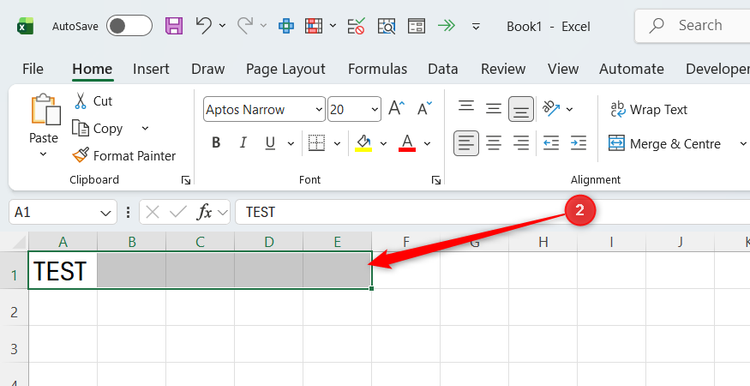The image size is (750, 386).
Task: Increase font size with larger A icon
Action: [397, 109]
